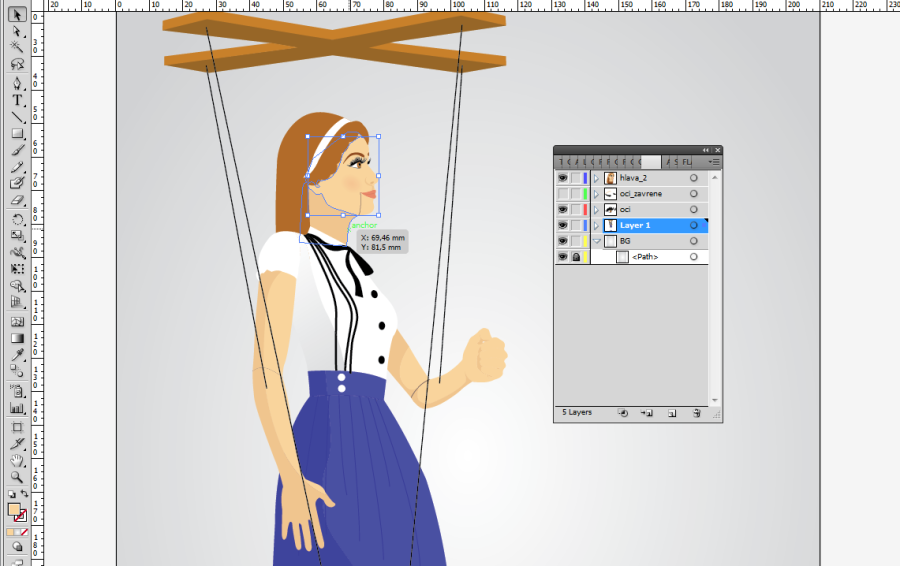This screenshot has height=566, width=900.
Task: Select the Zoom tool
Action: tap(18, 477)
